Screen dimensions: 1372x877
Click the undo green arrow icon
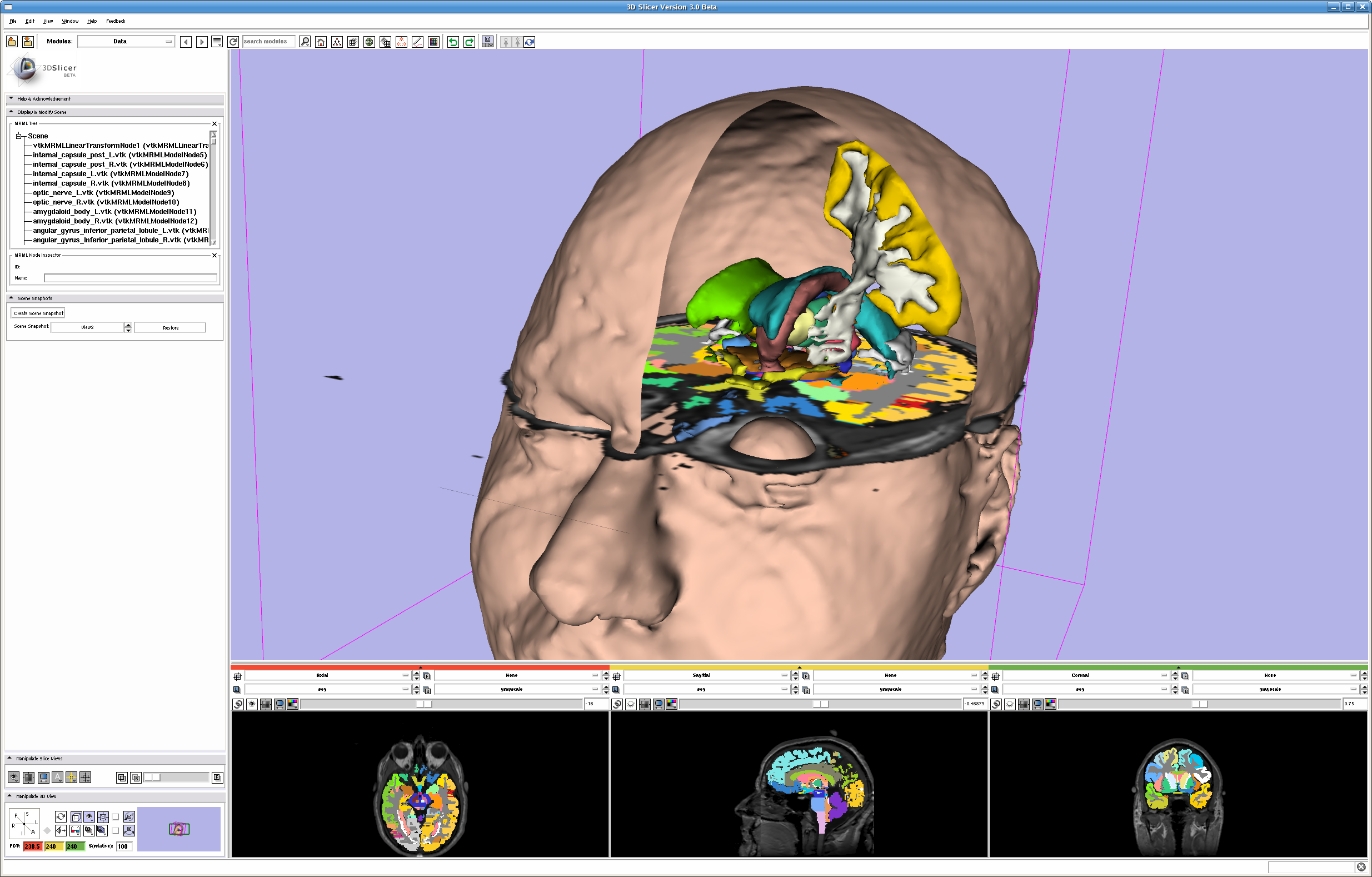point(453,42)
